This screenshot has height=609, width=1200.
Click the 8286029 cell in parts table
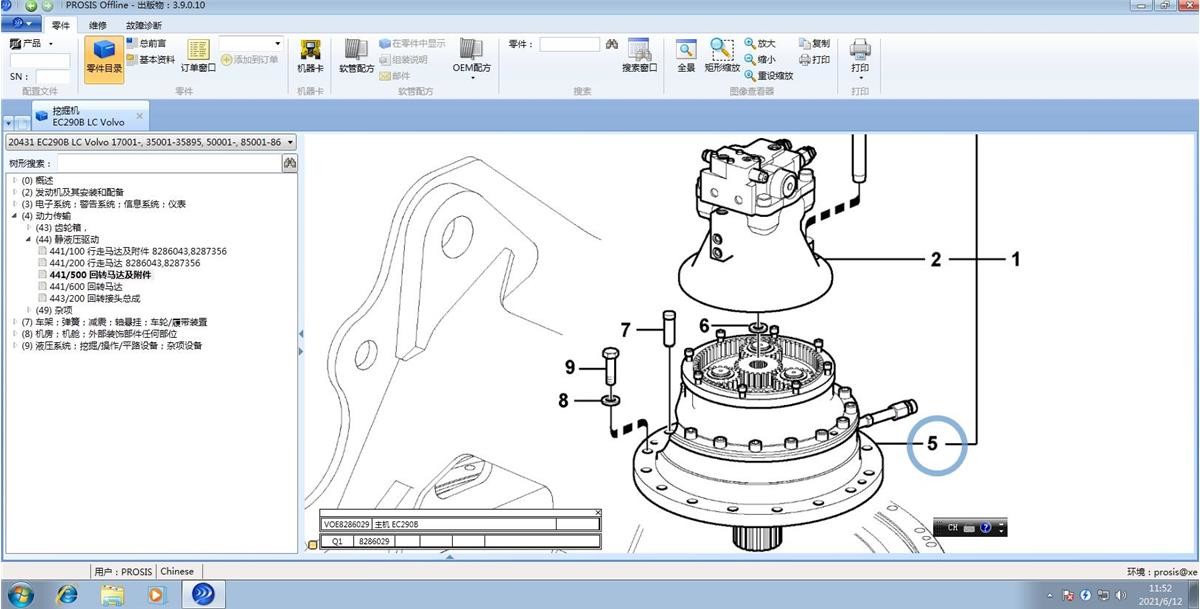coord(374,541)
